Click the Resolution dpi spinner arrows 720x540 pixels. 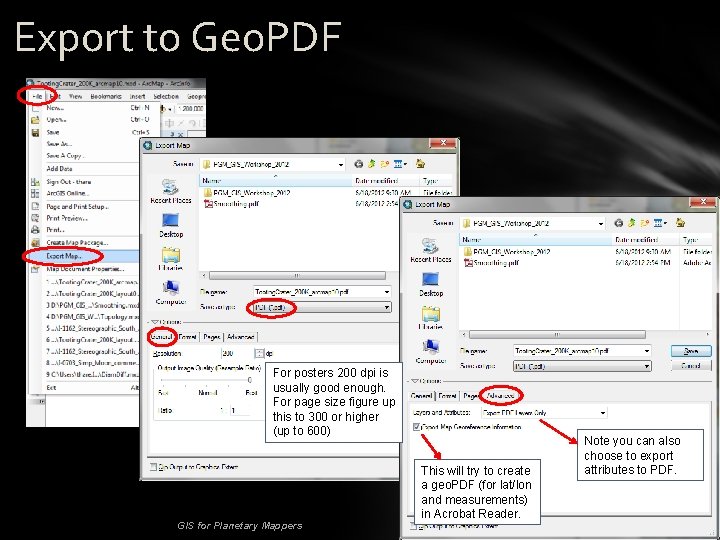pyautogui.click(x=259, y=354)
